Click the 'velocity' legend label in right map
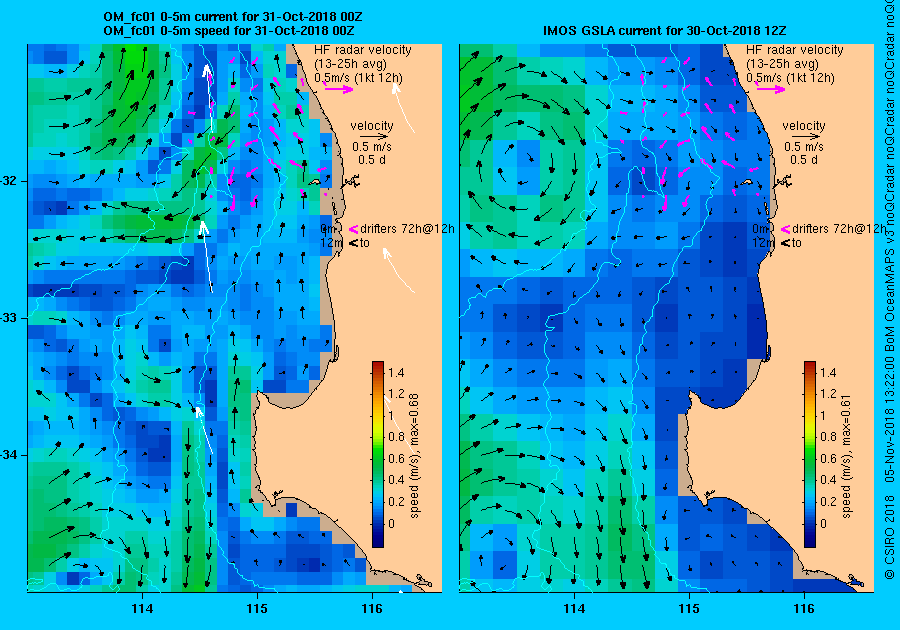 tap(804, 126)
